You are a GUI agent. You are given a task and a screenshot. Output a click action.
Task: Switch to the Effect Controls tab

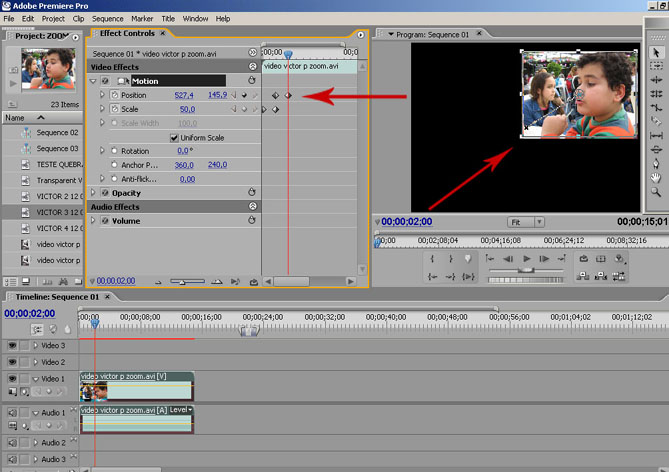[x=127, y=33]
